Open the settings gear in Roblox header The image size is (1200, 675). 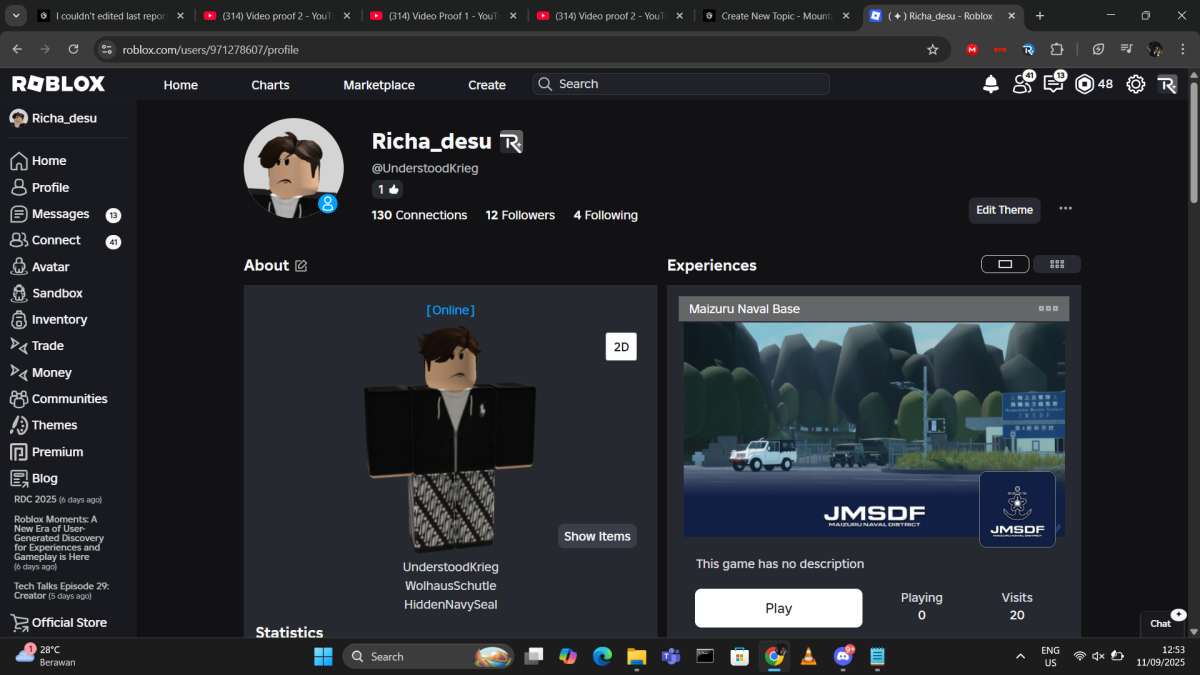[x=1136, y=85]
